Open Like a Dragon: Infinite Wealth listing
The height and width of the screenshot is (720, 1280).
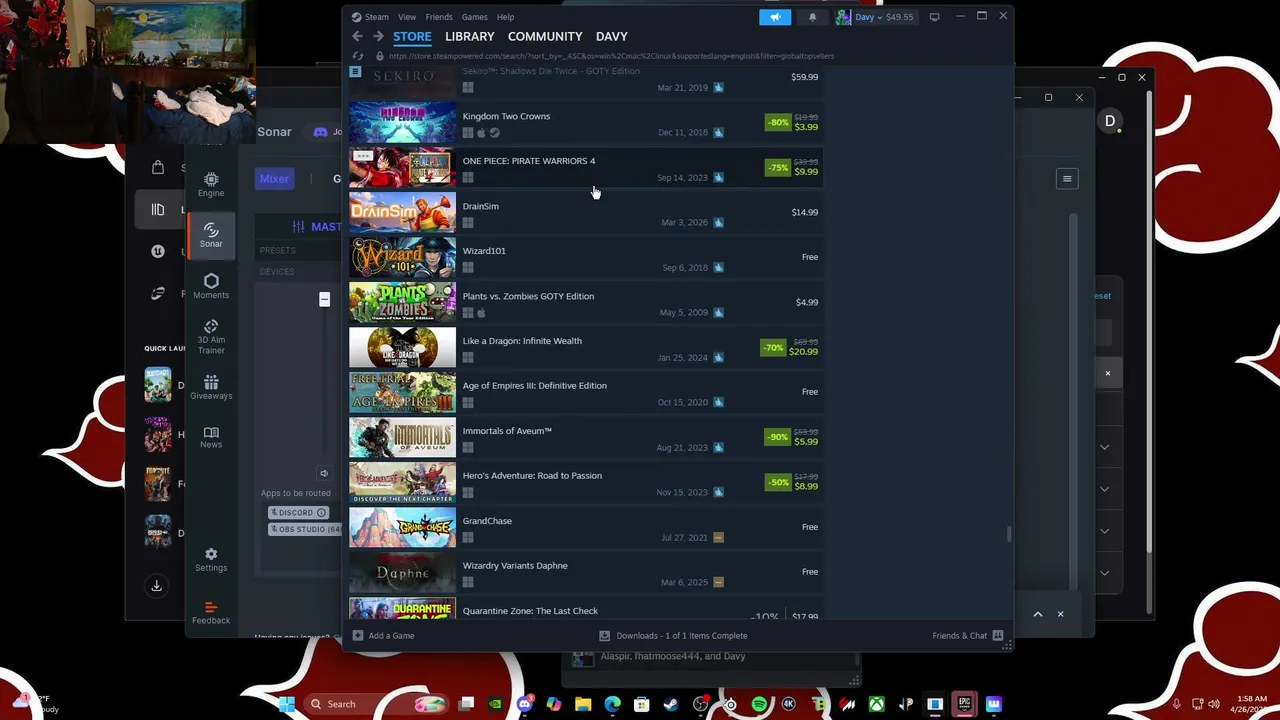[x=585, y=348]
